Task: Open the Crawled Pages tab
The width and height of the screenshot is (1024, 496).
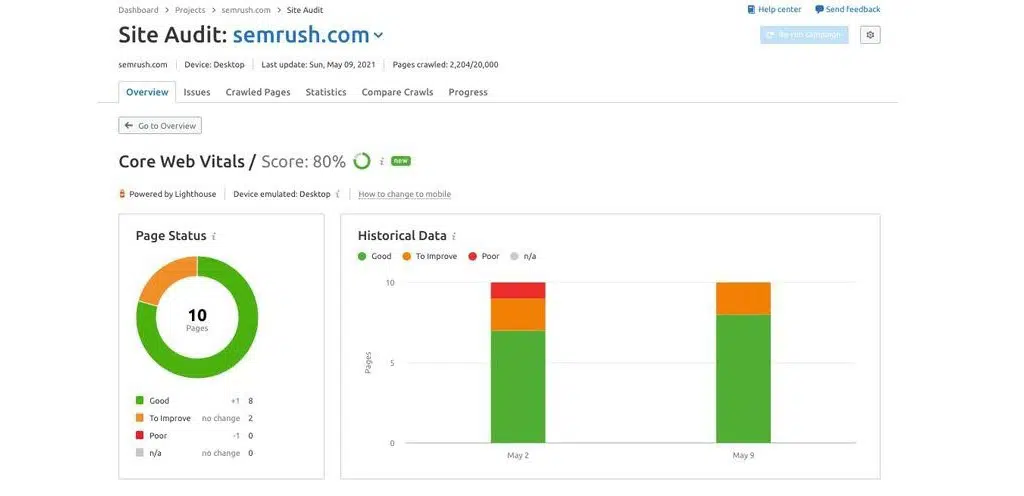Action: click(258, 92)
